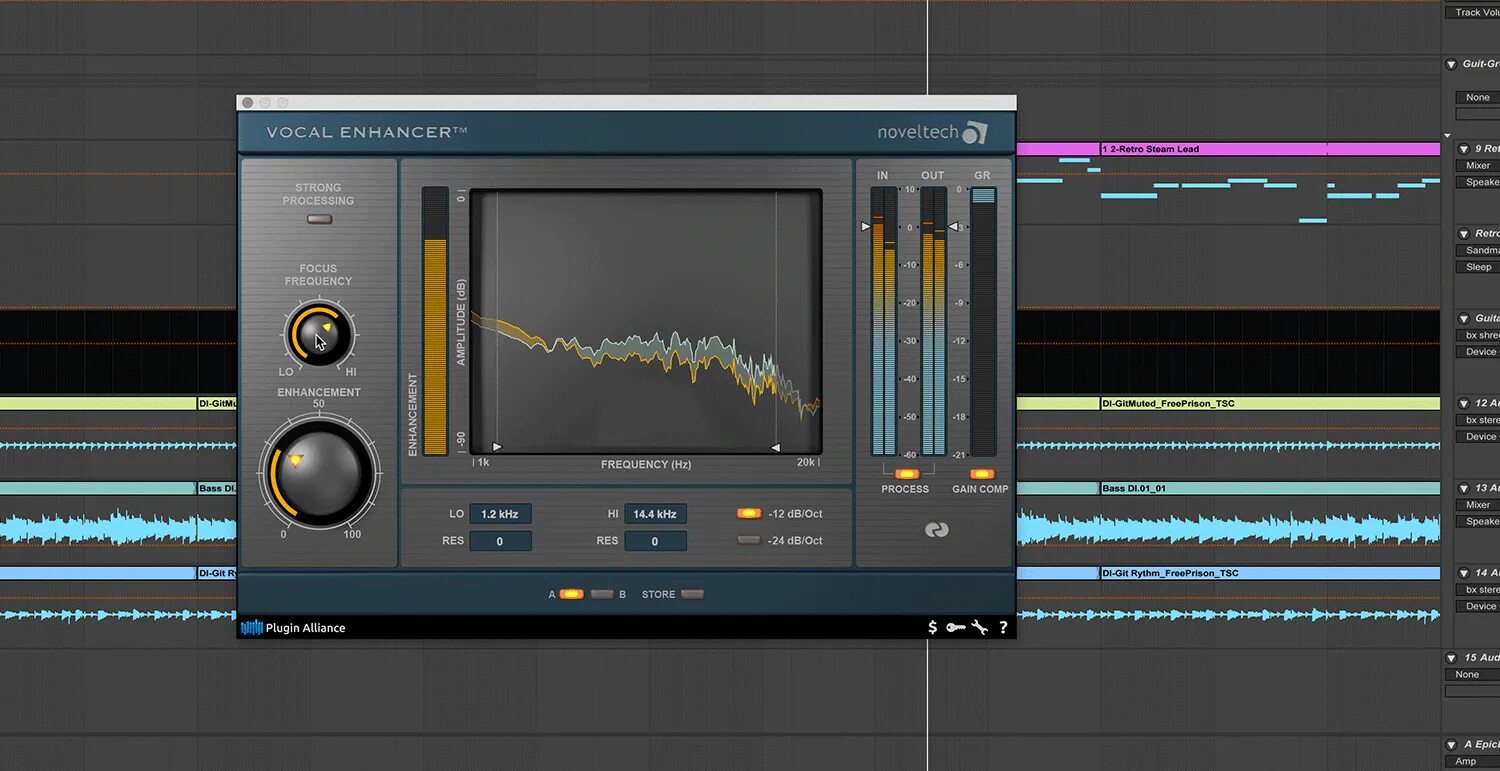Select the DI-Git Rythm_FreePrison_TSC clip right of plugin

point(1270,573)
